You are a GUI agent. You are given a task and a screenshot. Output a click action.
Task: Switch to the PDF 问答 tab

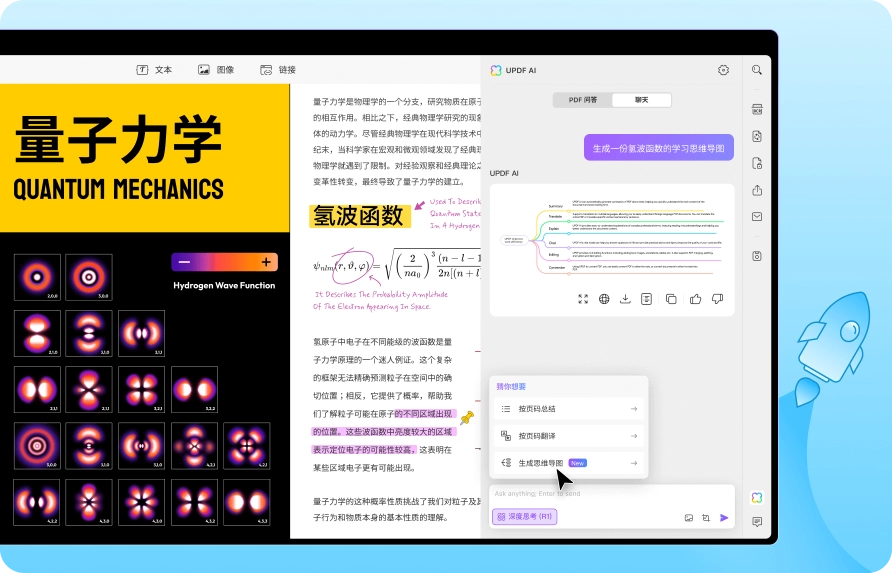point(583,100)
